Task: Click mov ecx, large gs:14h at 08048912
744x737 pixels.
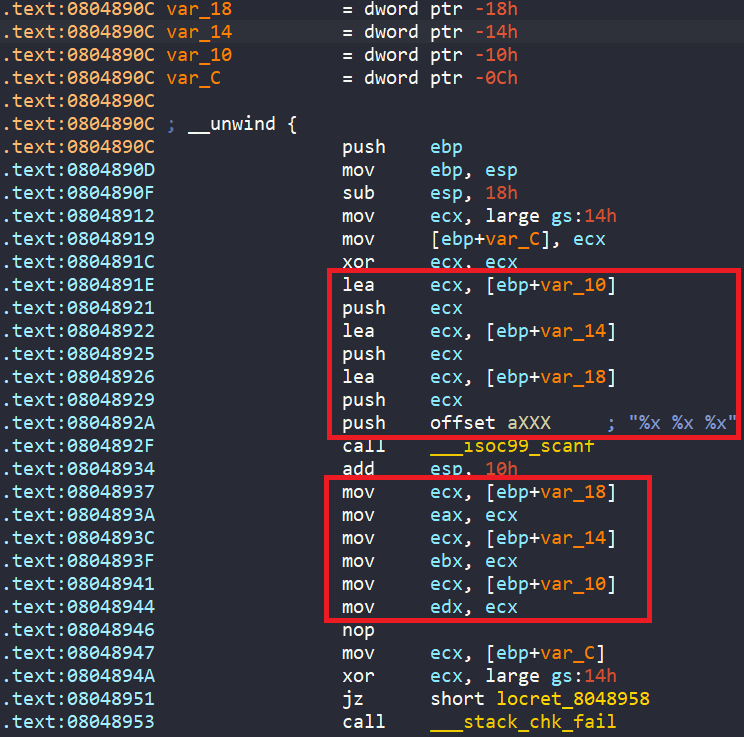Action: click(x=479, y=216)
